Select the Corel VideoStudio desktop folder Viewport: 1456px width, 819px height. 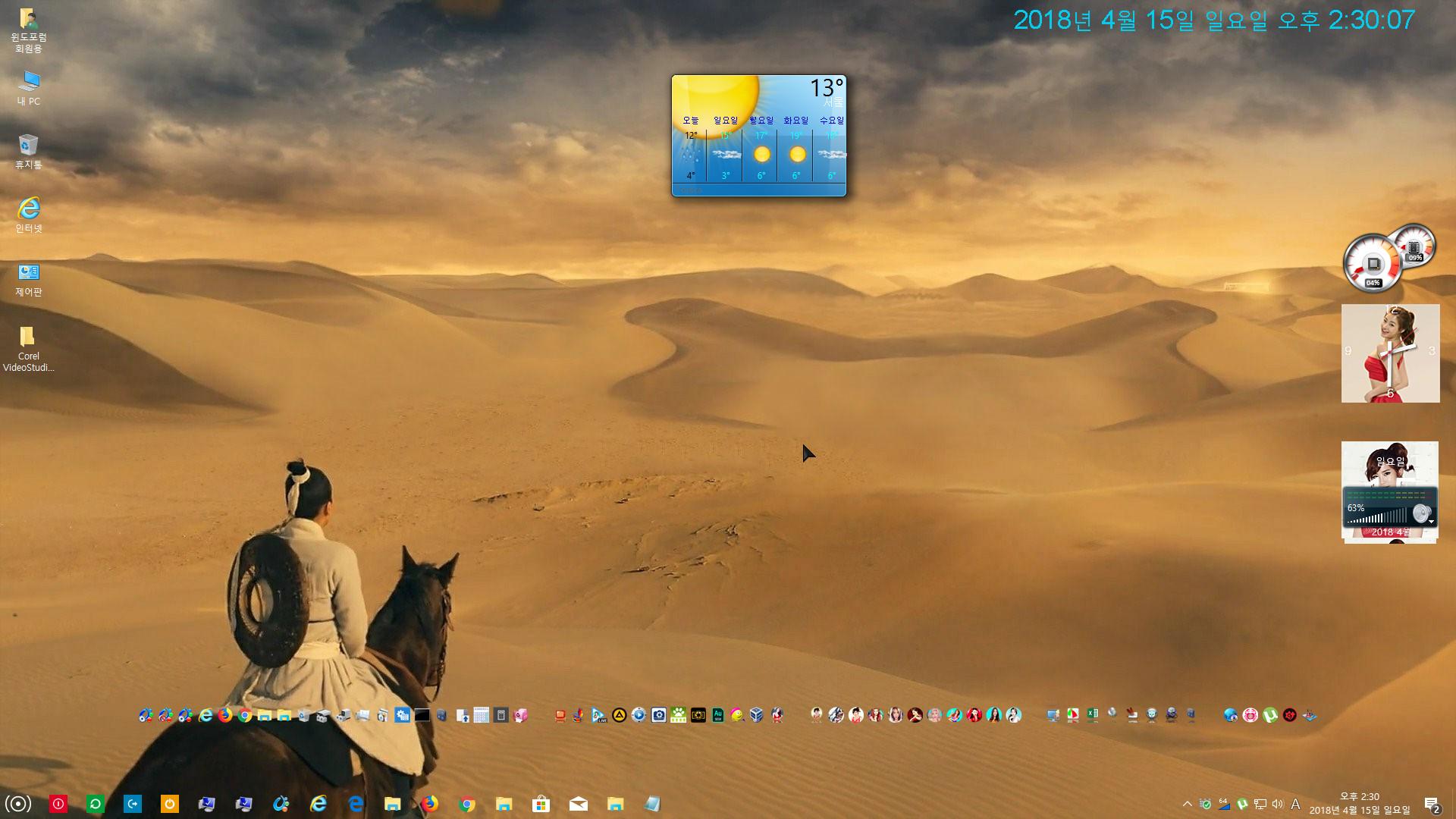(x=28, y=349)
